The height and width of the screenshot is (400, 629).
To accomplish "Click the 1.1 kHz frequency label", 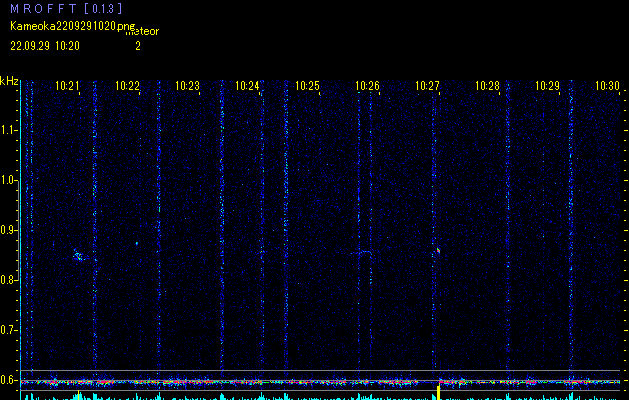I will pyautogui.click(x=8, y=130).
